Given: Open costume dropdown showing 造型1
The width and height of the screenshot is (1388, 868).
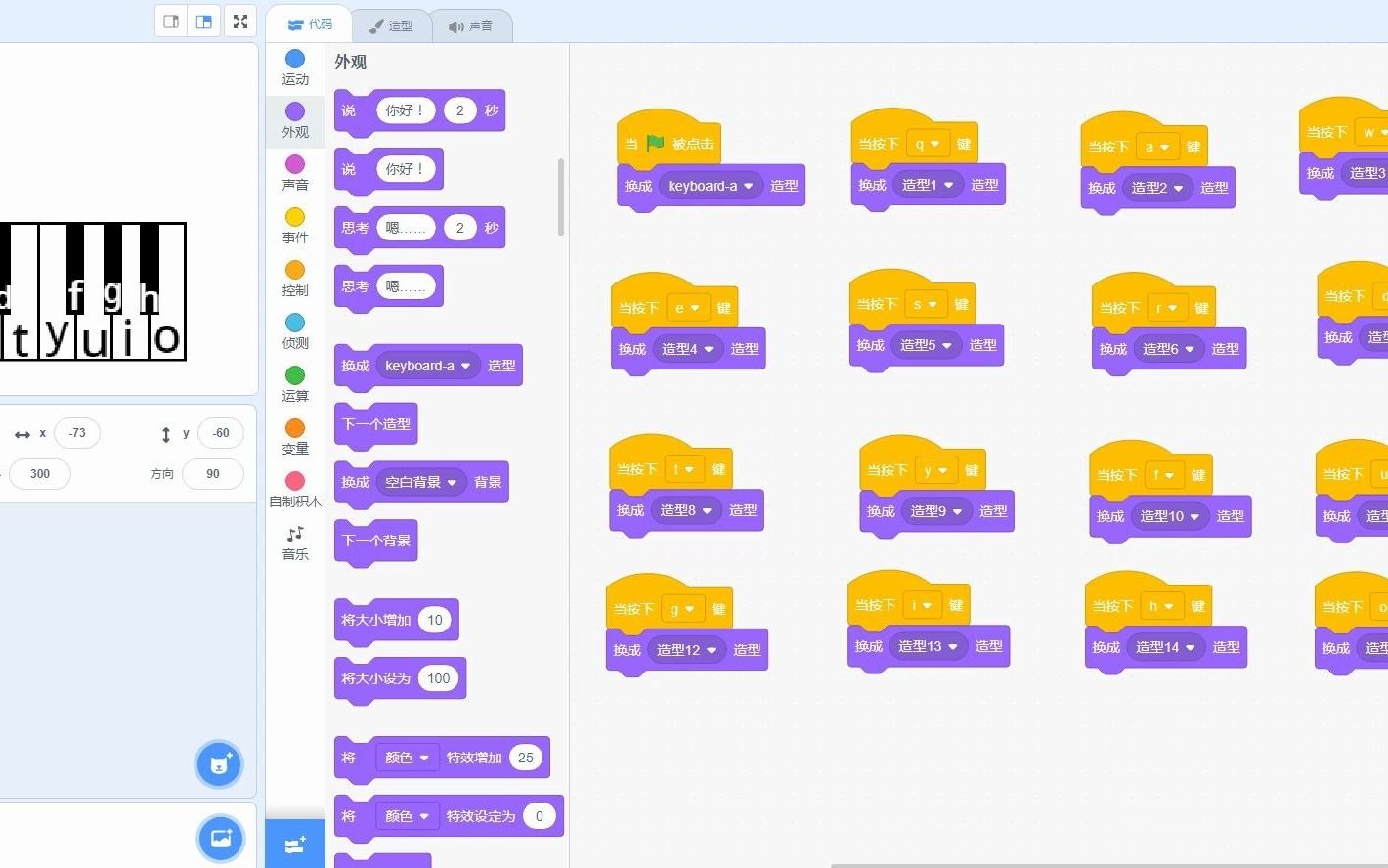Looking at the screenshot, I should point(928,185).
